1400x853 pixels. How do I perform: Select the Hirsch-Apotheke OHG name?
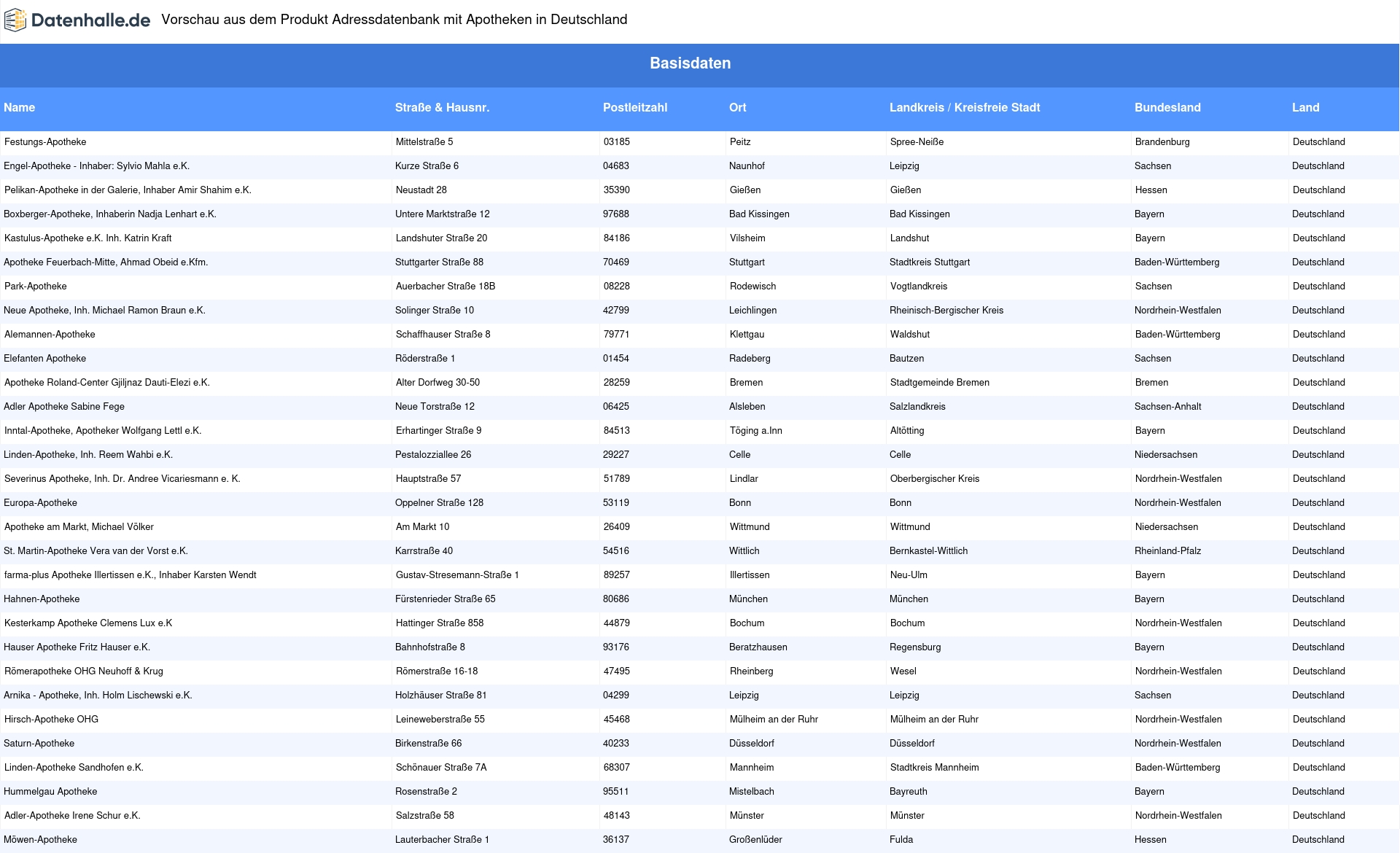coord(51,720)
